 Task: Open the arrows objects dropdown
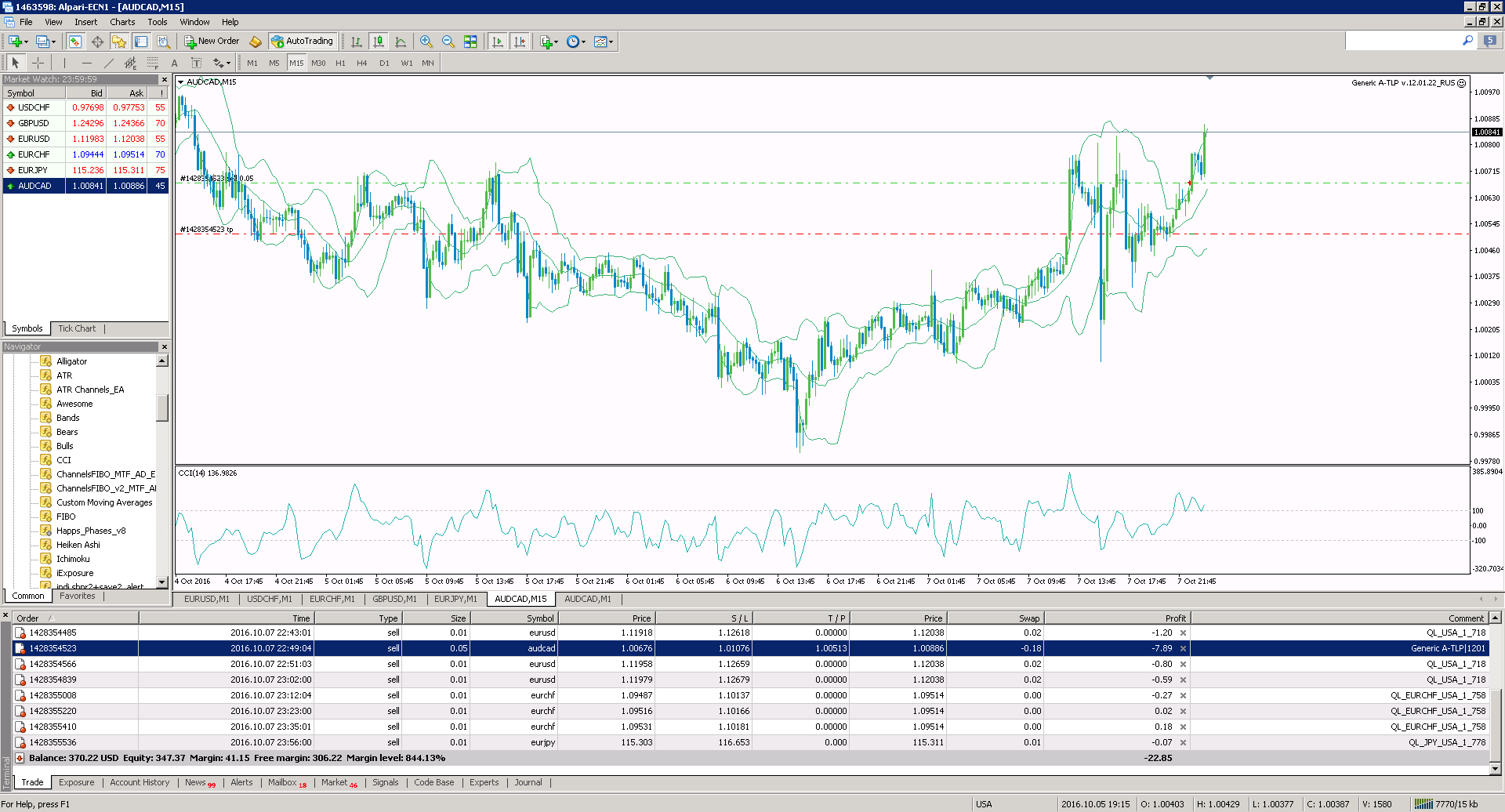tap(222, 63)
